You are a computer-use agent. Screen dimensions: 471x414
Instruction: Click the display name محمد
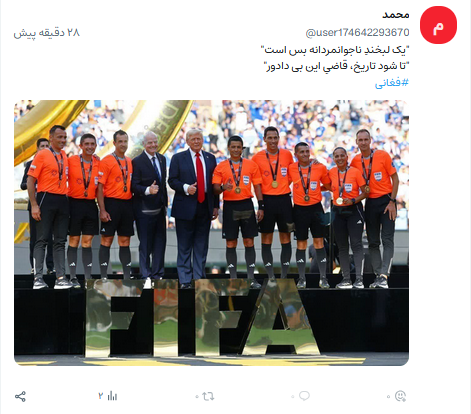coord(396,15)
